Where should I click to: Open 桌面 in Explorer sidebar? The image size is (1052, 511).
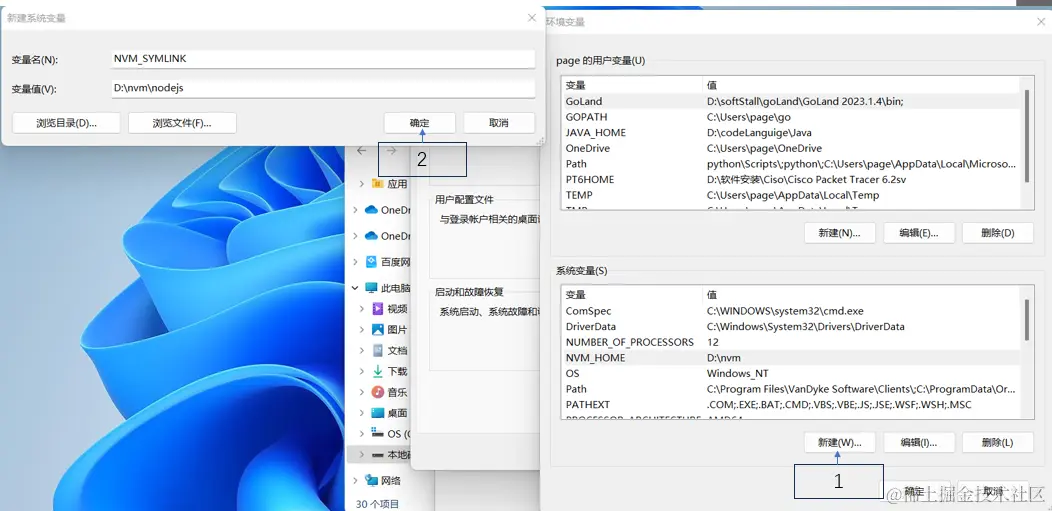coord(397,413)
